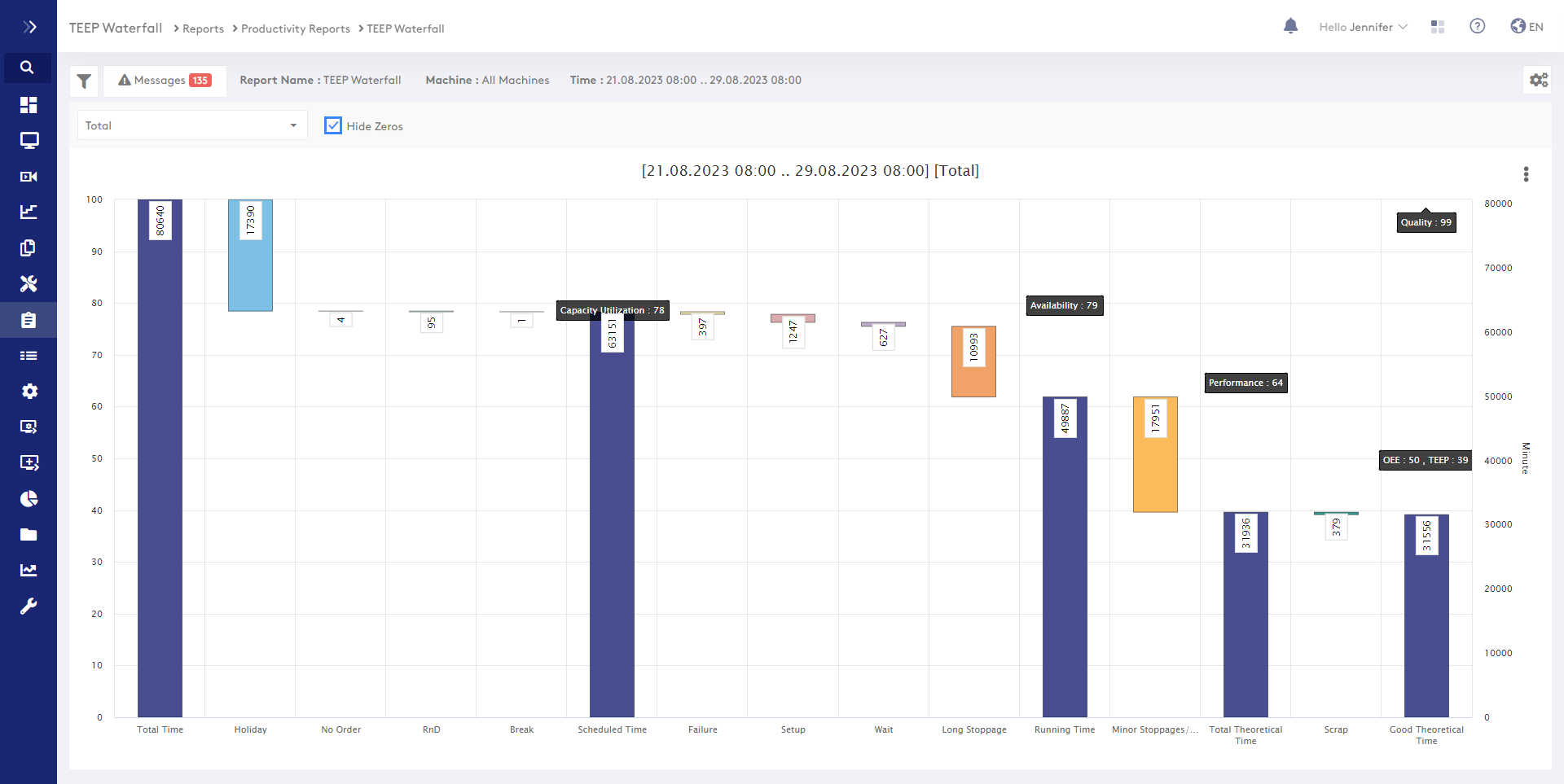Screen dimensions: 1564x784
Task: Open the pie chart sidebar icon
Action: pos(29,498)
